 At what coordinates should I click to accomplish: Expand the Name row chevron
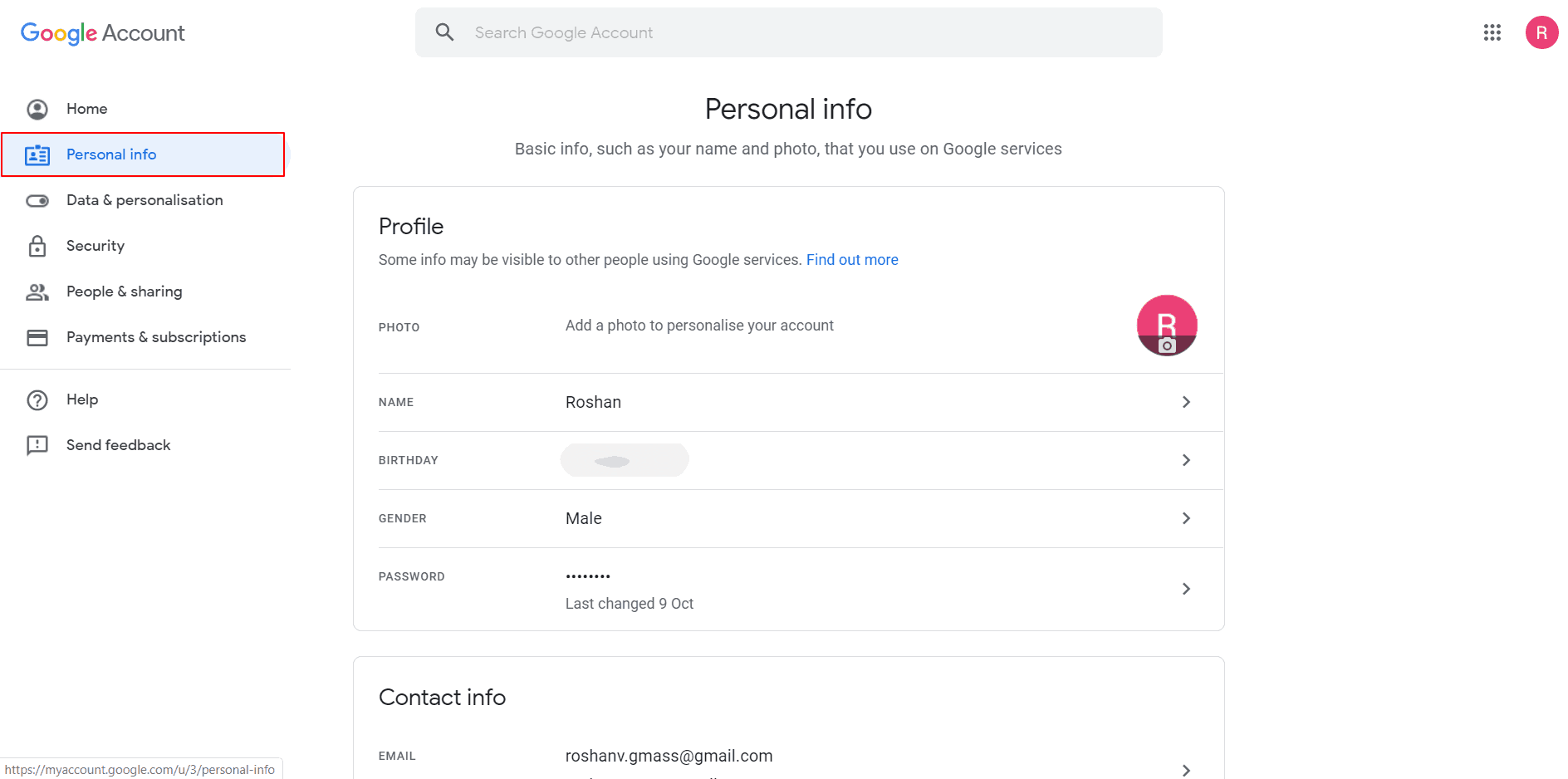point(1186,402)
